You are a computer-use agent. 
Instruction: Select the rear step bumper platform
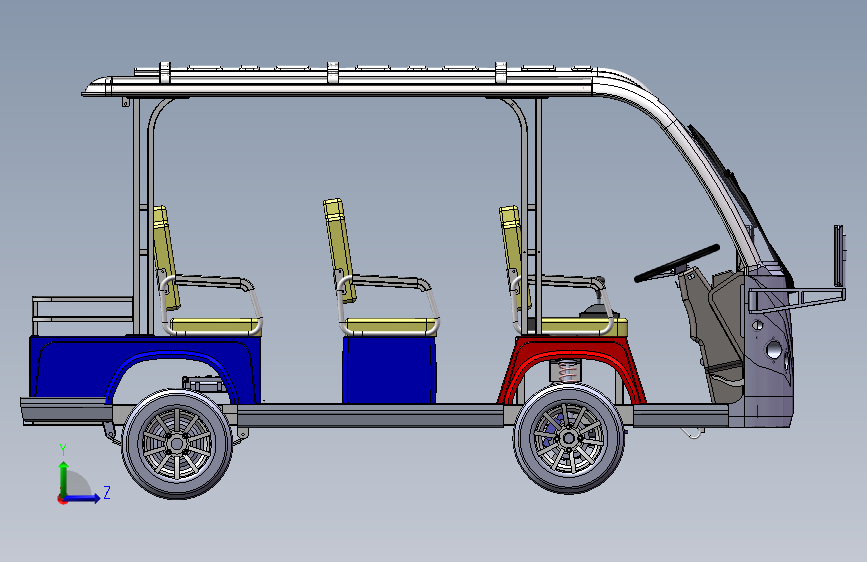tap(65, 411)
